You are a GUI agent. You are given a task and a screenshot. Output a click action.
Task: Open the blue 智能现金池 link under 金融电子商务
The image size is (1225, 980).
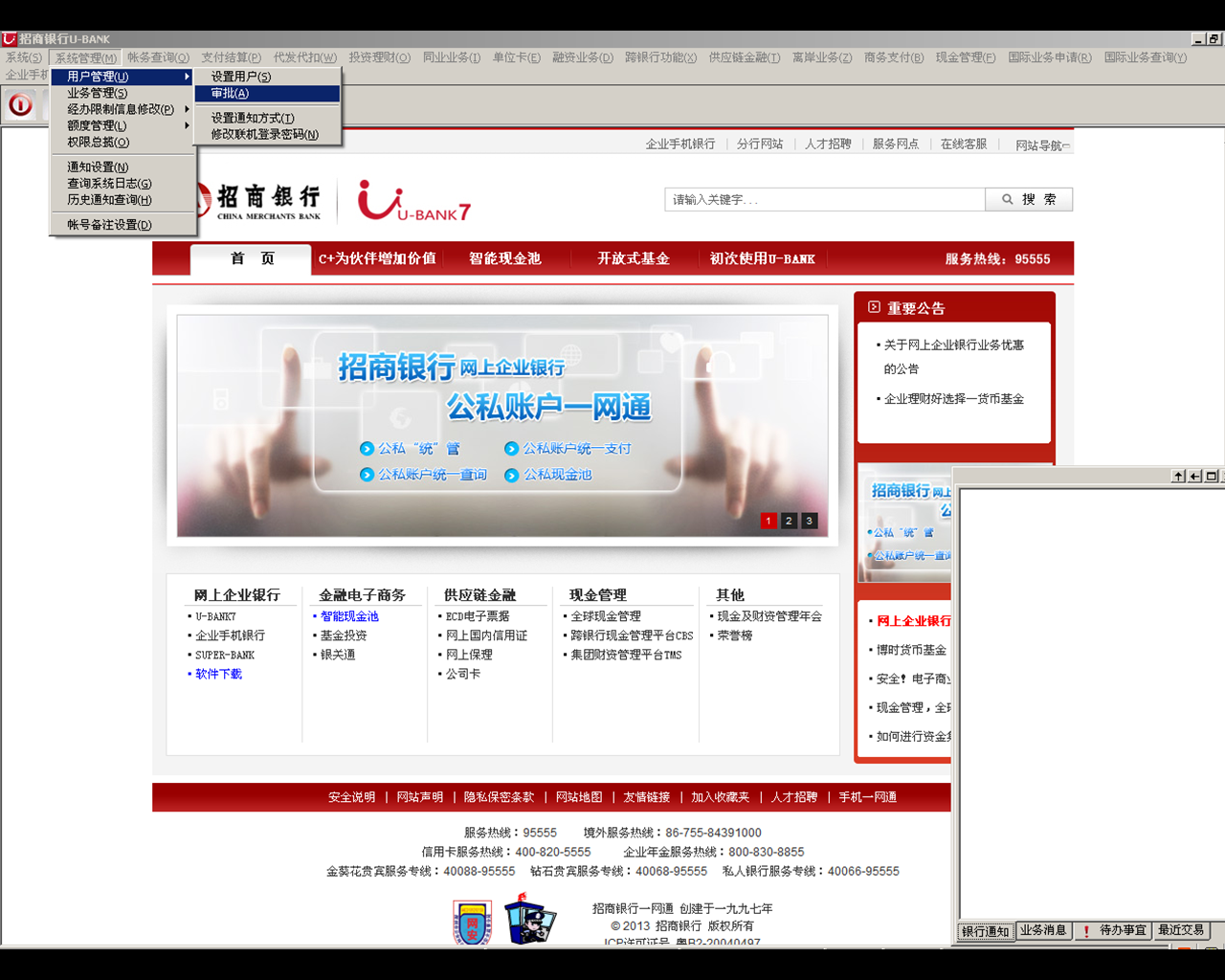349,616
